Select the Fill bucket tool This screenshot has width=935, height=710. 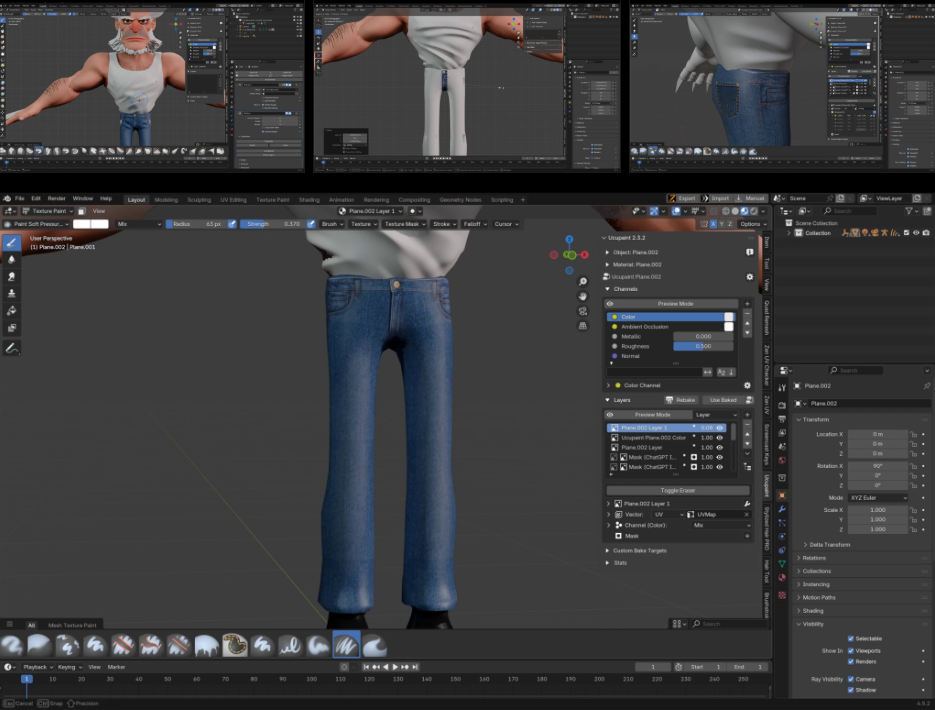point(12,310)
